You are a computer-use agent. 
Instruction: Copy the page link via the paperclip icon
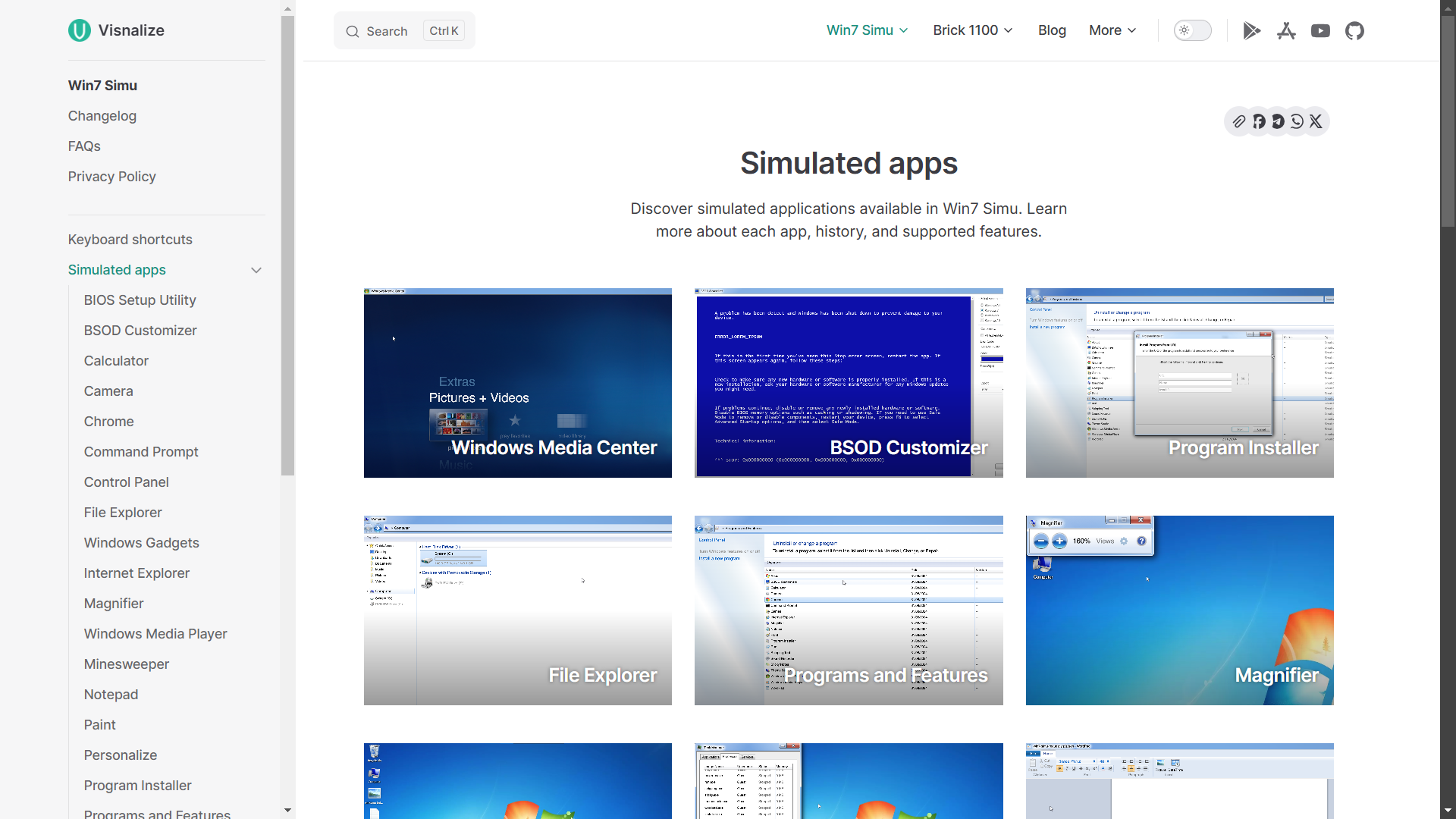tap(1240, 121)
